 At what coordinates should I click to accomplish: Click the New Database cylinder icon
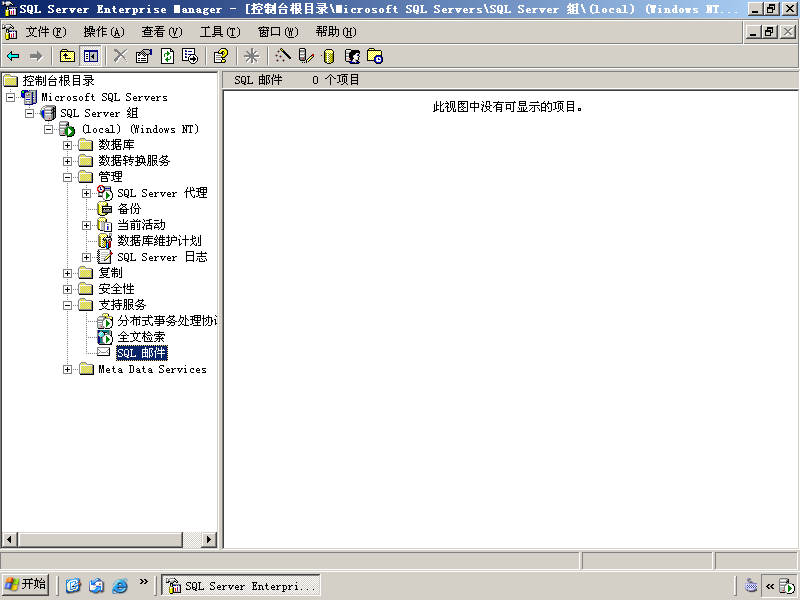click(x=329, y=56)
